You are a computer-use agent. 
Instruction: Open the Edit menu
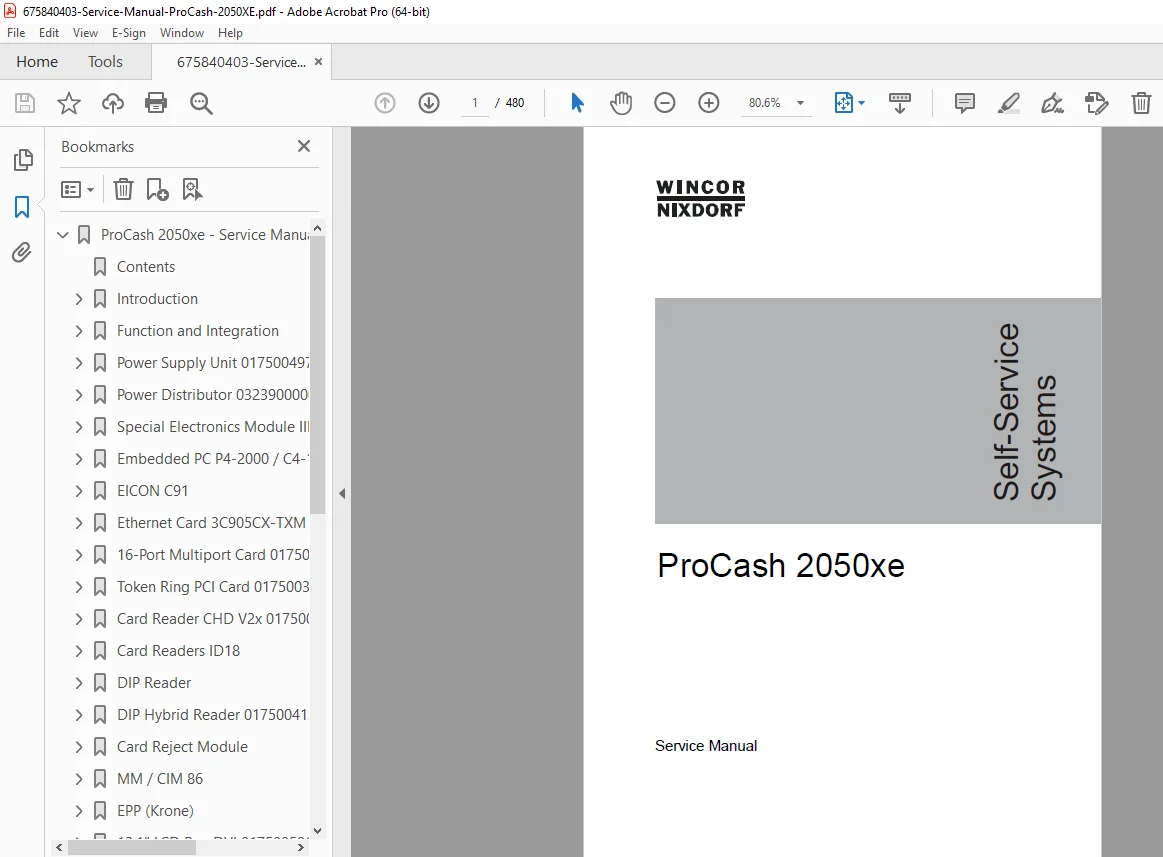coord(49,33)
